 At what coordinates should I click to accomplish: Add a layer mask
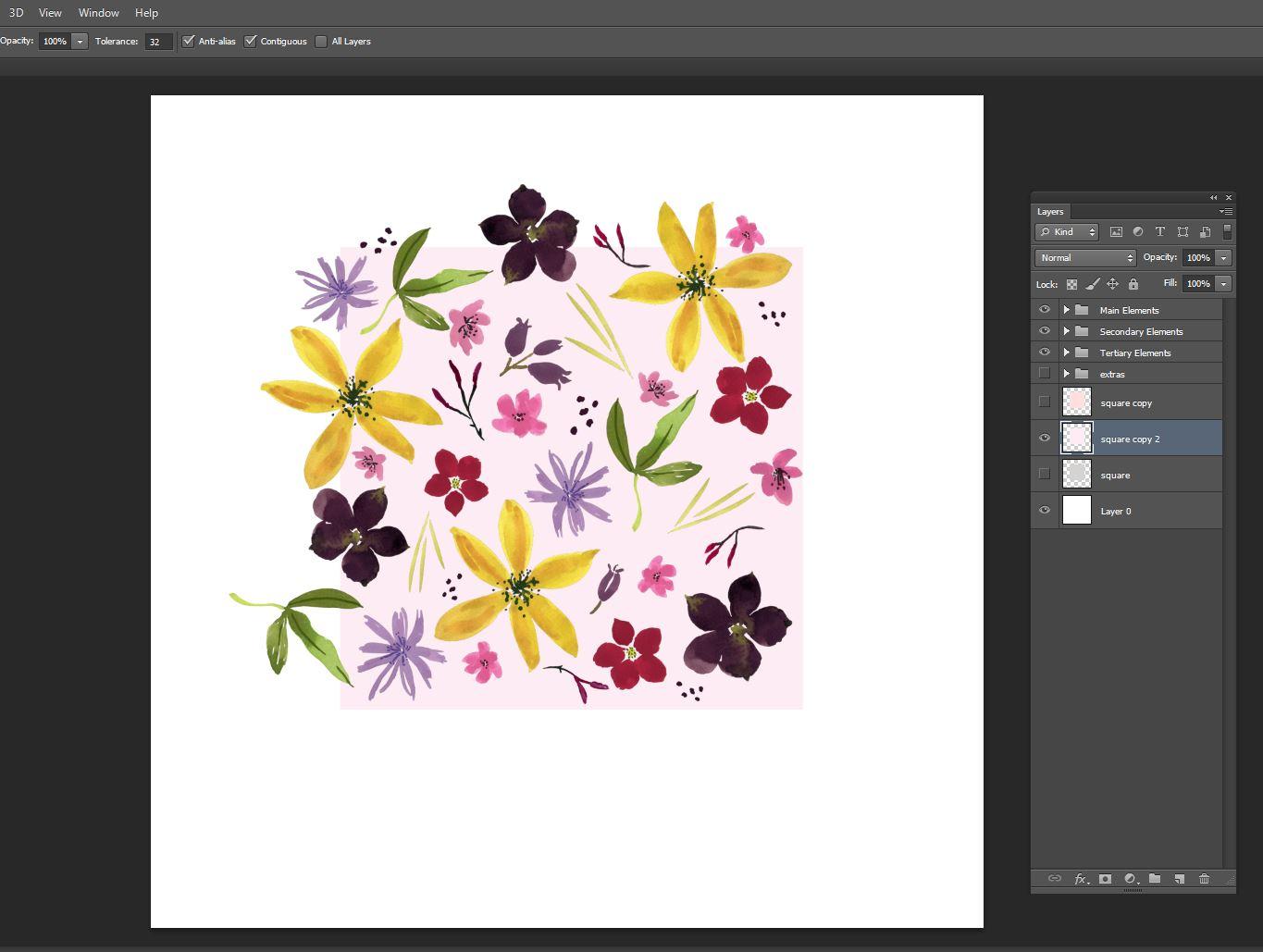(x=1105, y=879)
